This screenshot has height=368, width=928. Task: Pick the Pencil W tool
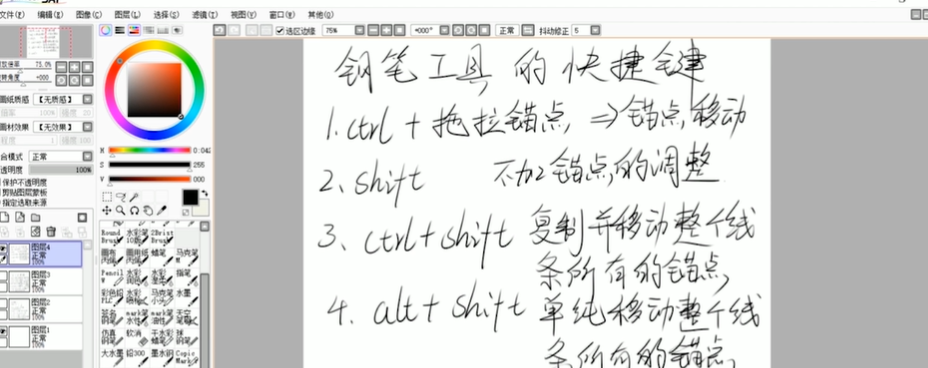(112, 277)
